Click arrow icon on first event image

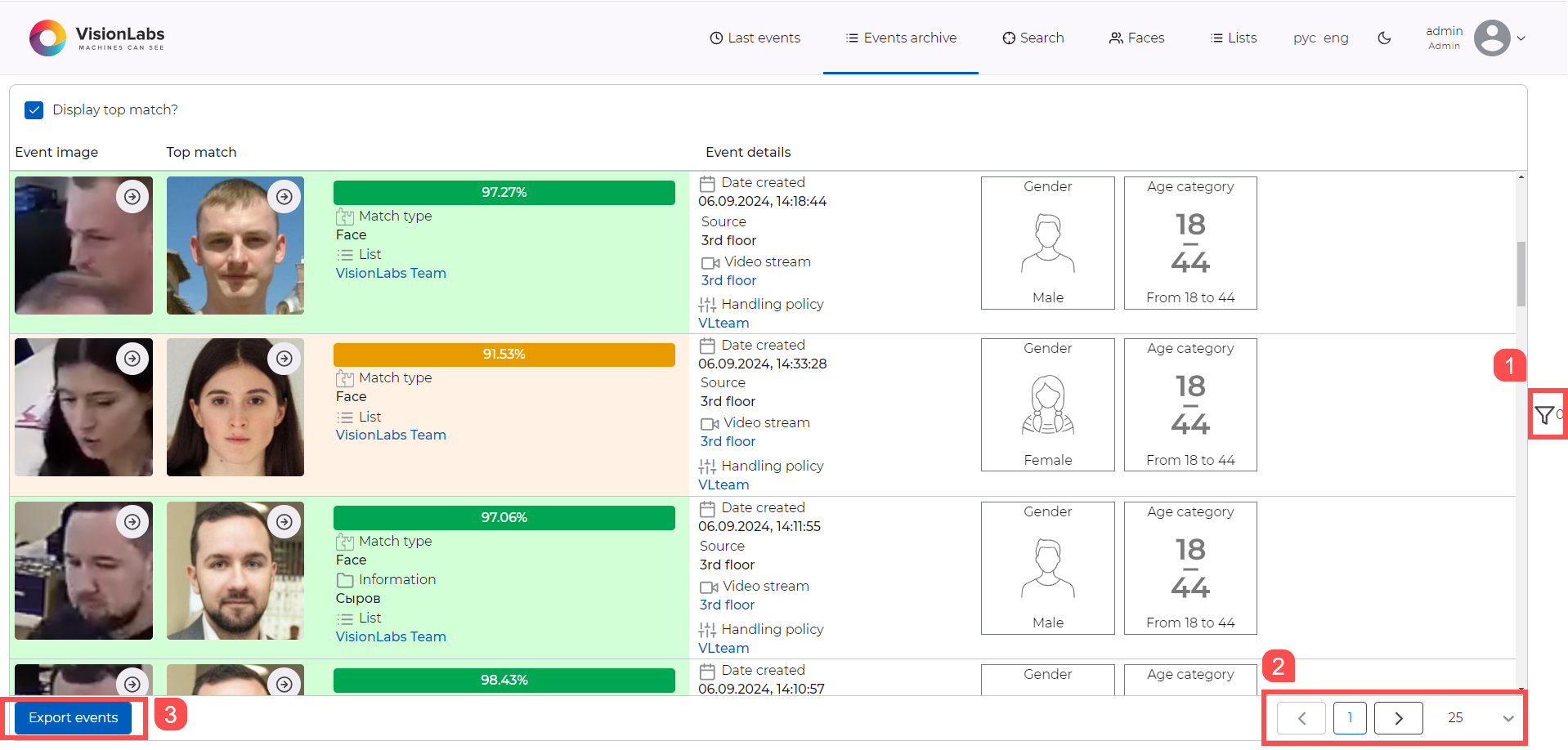(132, 197)
